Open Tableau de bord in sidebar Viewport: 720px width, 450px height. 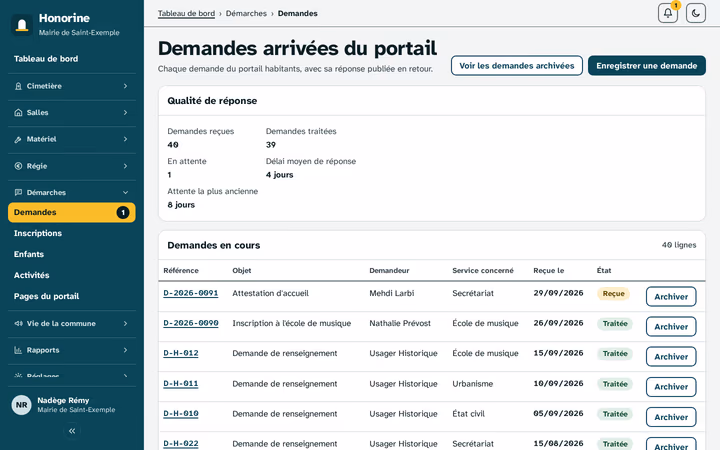(x=72, y=59)
